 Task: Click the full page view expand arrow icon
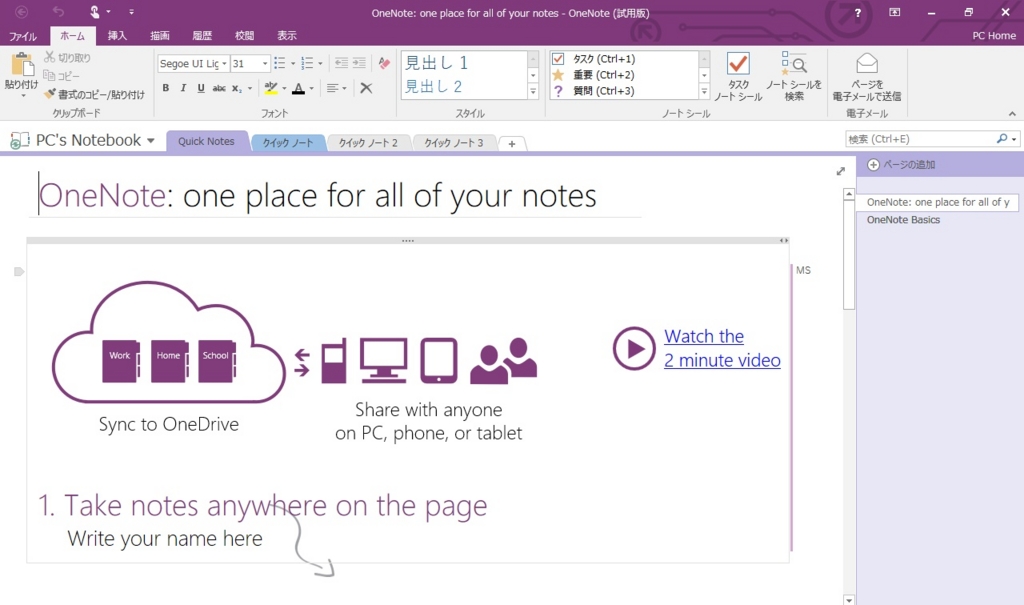pyautogui.click(x=840, y=171)
